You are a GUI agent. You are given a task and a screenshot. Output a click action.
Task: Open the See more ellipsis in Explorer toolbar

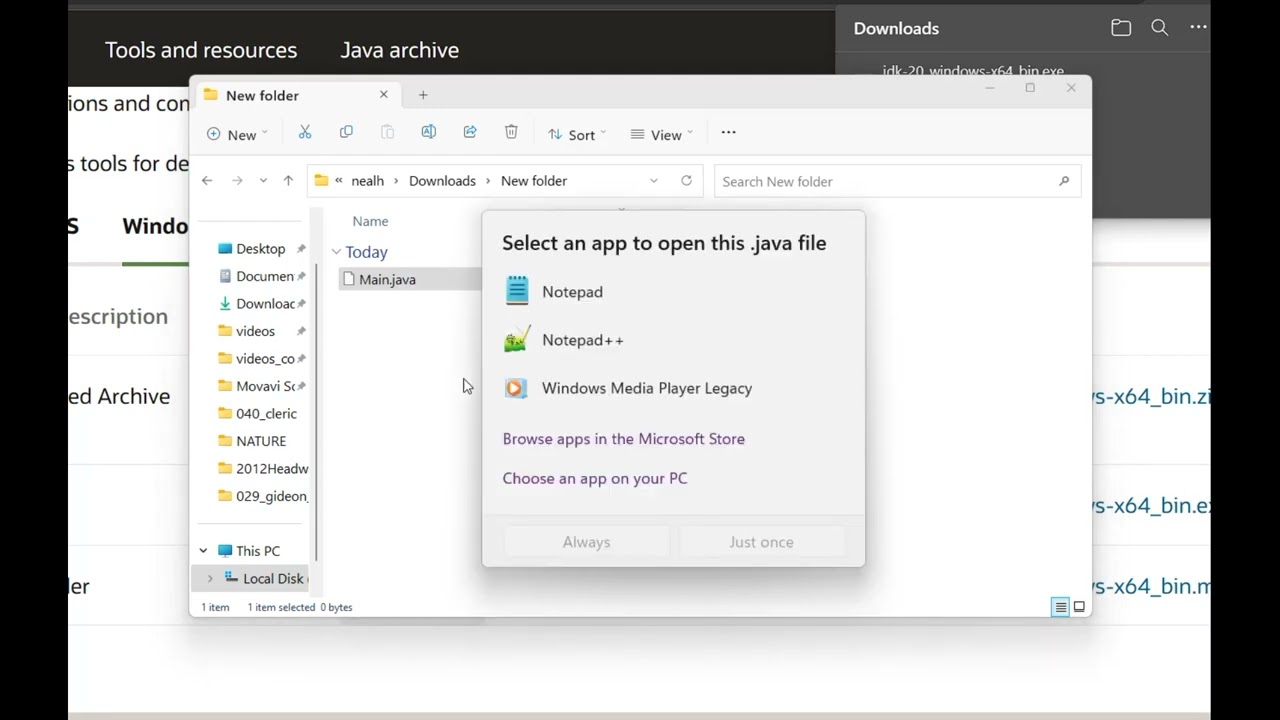point(728,133)
